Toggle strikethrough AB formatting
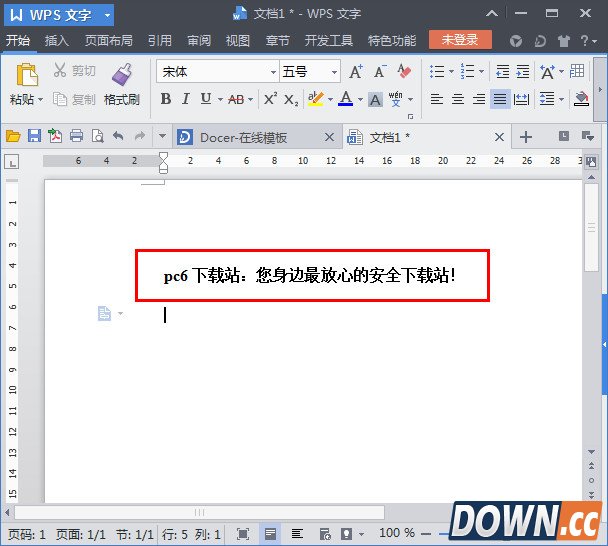Screen dimensions: 608x546 coord(236,100)
